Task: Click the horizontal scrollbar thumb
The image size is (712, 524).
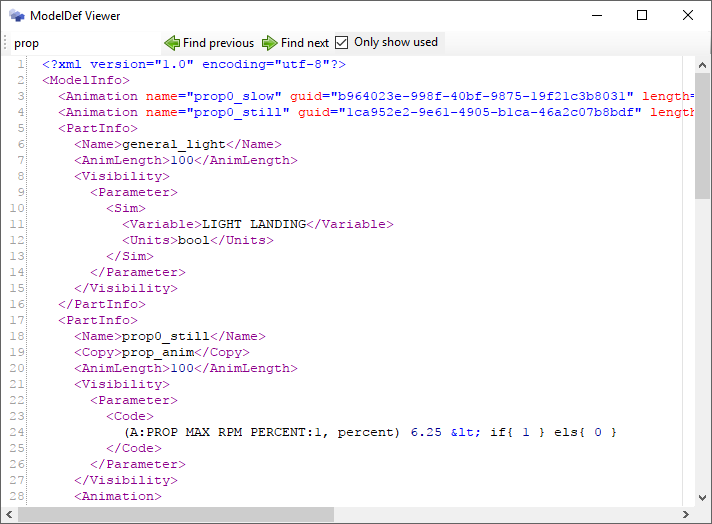Action: click(x=176, y=514)
